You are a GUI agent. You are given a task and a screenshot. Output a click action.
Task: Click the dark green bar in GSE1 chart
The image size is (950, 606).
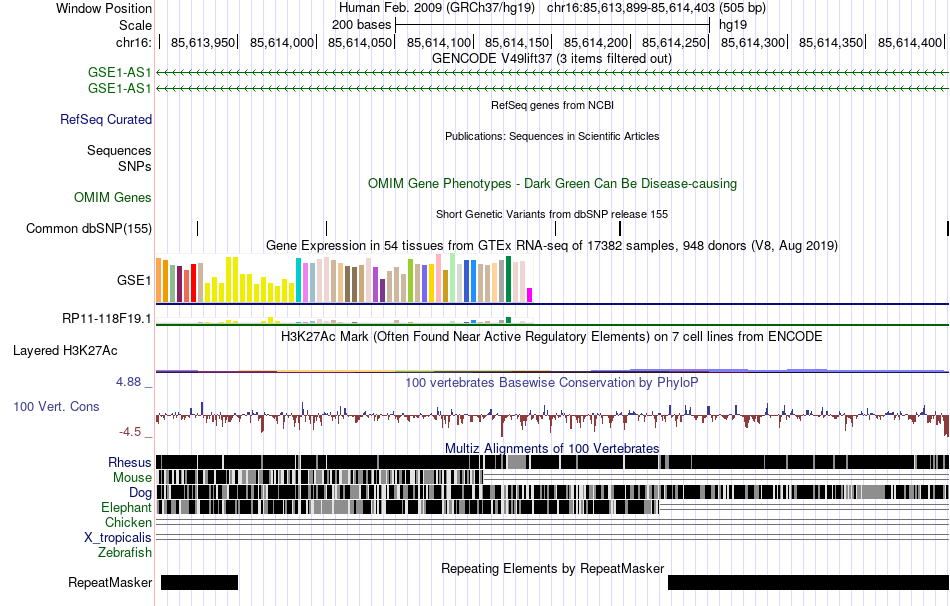tap(508, 279)
